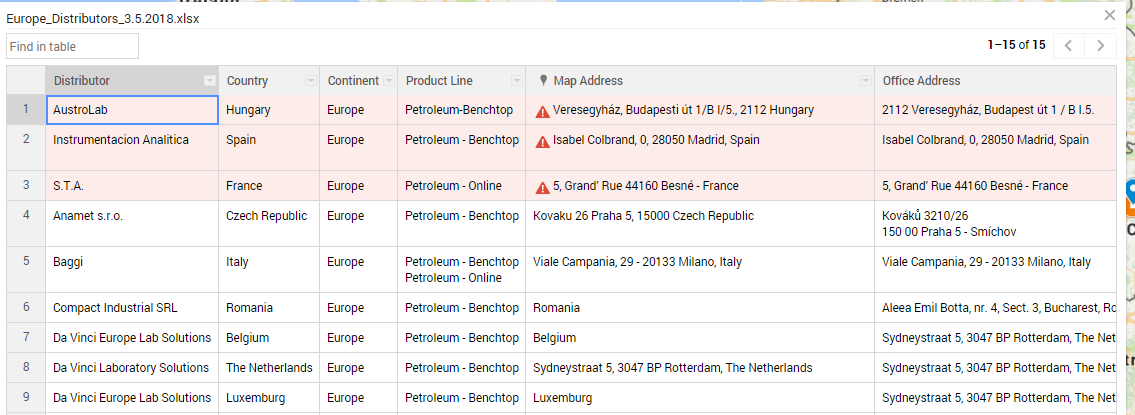Click the warning icon in the Instrumentacion Analitica row
This screenshot has width=1135, height=415.
point(542,142)
